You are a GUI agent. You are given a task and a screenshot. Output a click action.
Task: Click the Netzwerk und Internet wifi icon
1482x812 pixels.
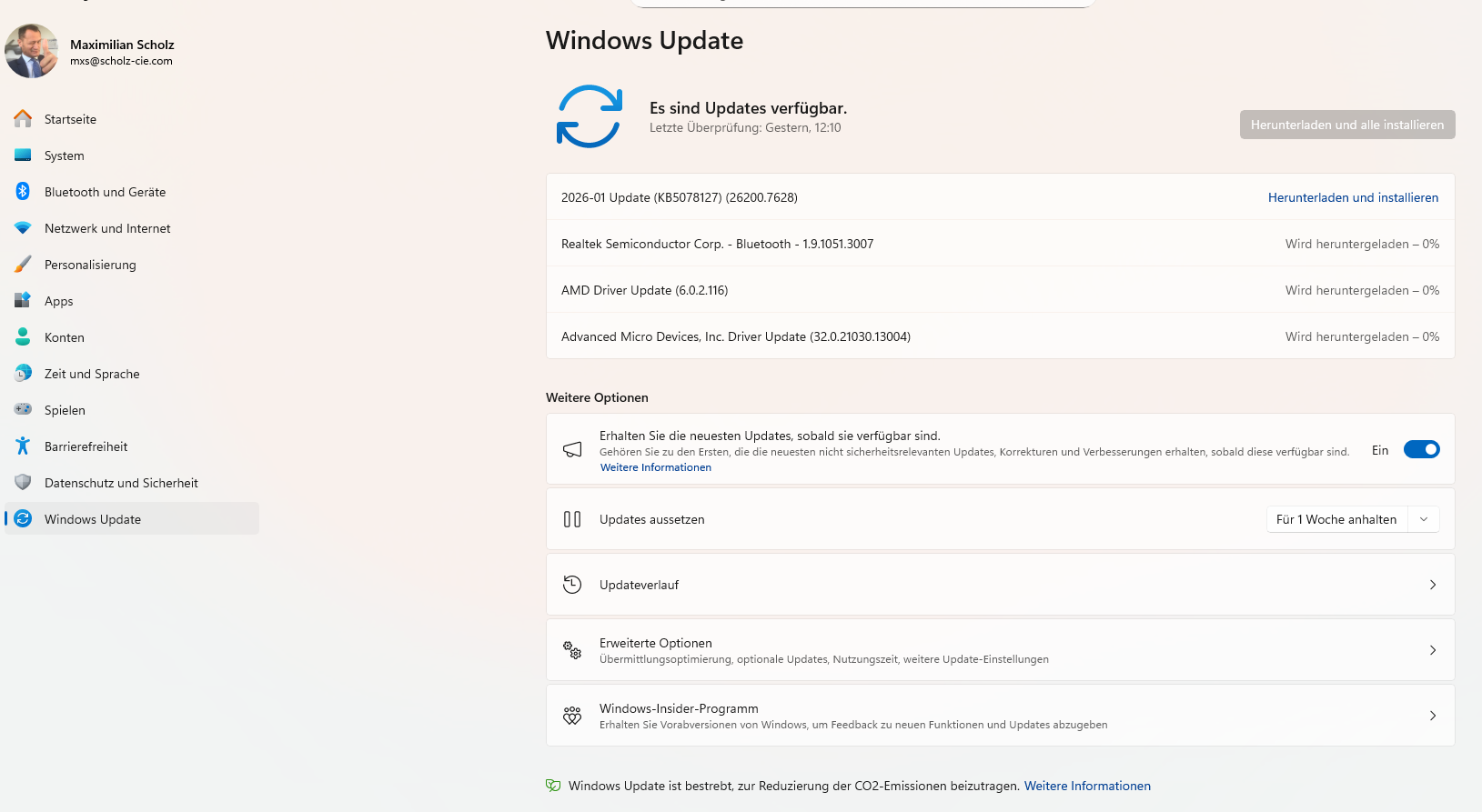23,228
